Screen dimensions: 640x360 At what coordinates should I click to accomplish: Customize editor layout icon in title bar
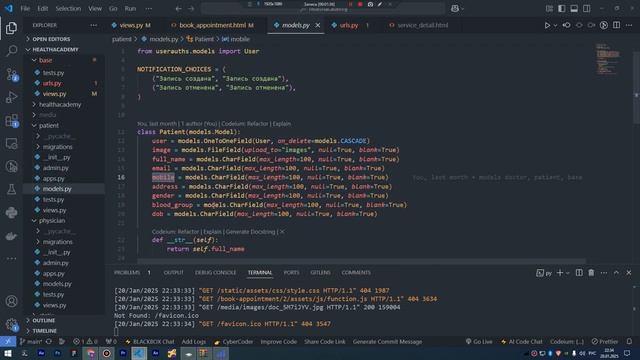tap(549, 9)
